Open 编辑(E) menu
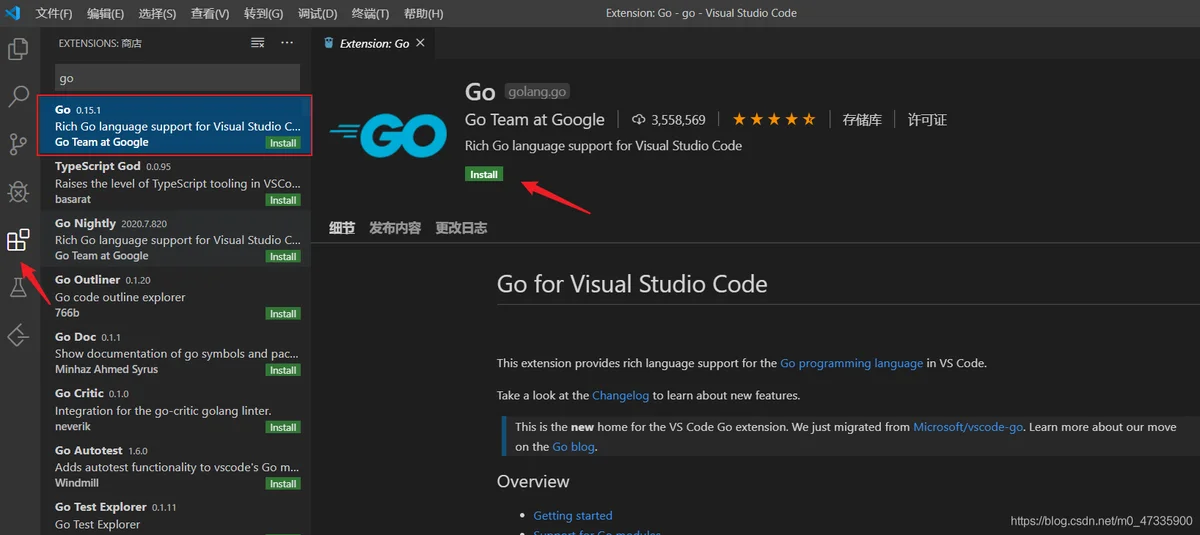The width and height of the screenshot is (1200, 535). 106,14
